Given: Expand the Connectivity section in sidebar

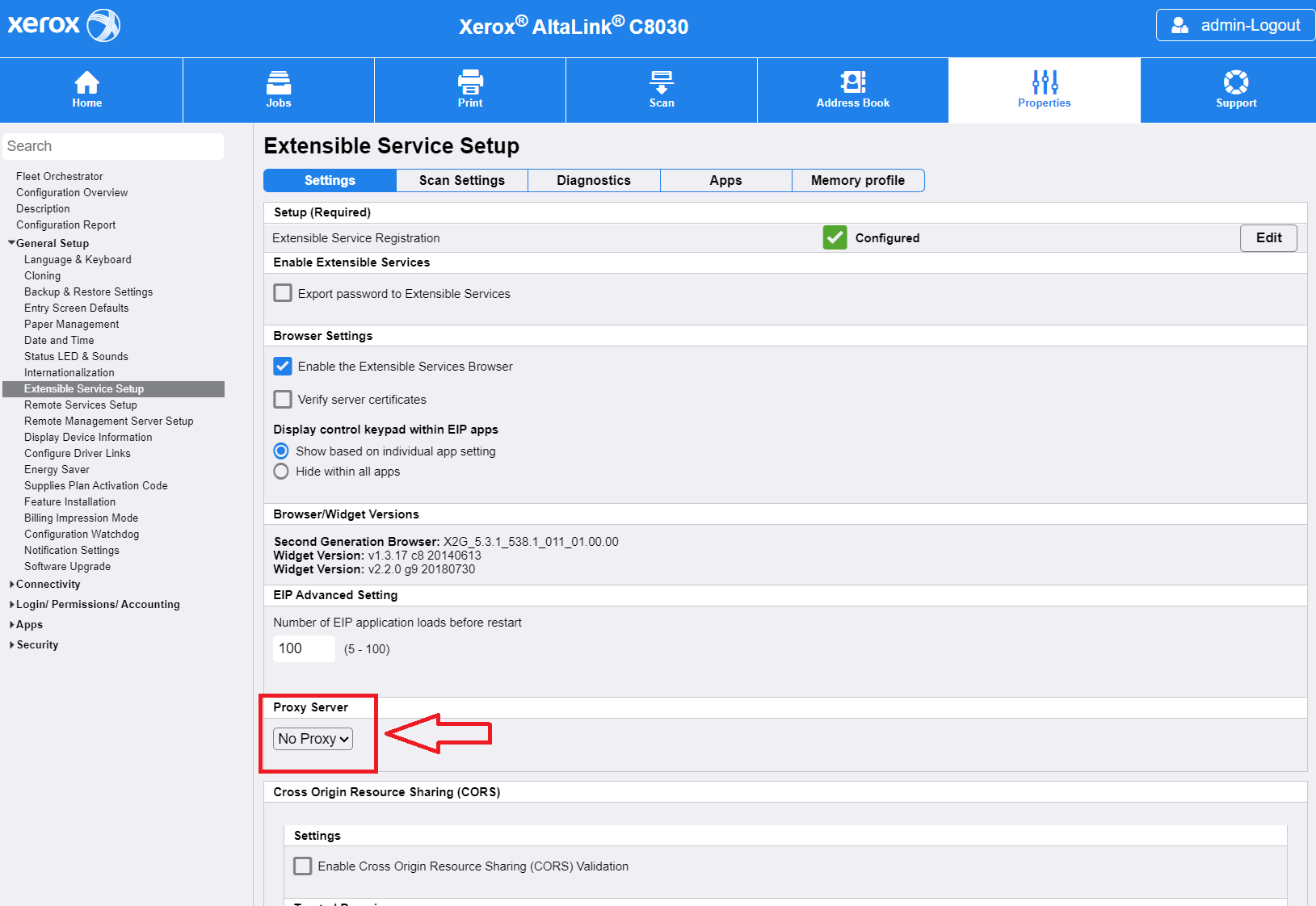Looking at the screenshot, I should tap(48, 585).
